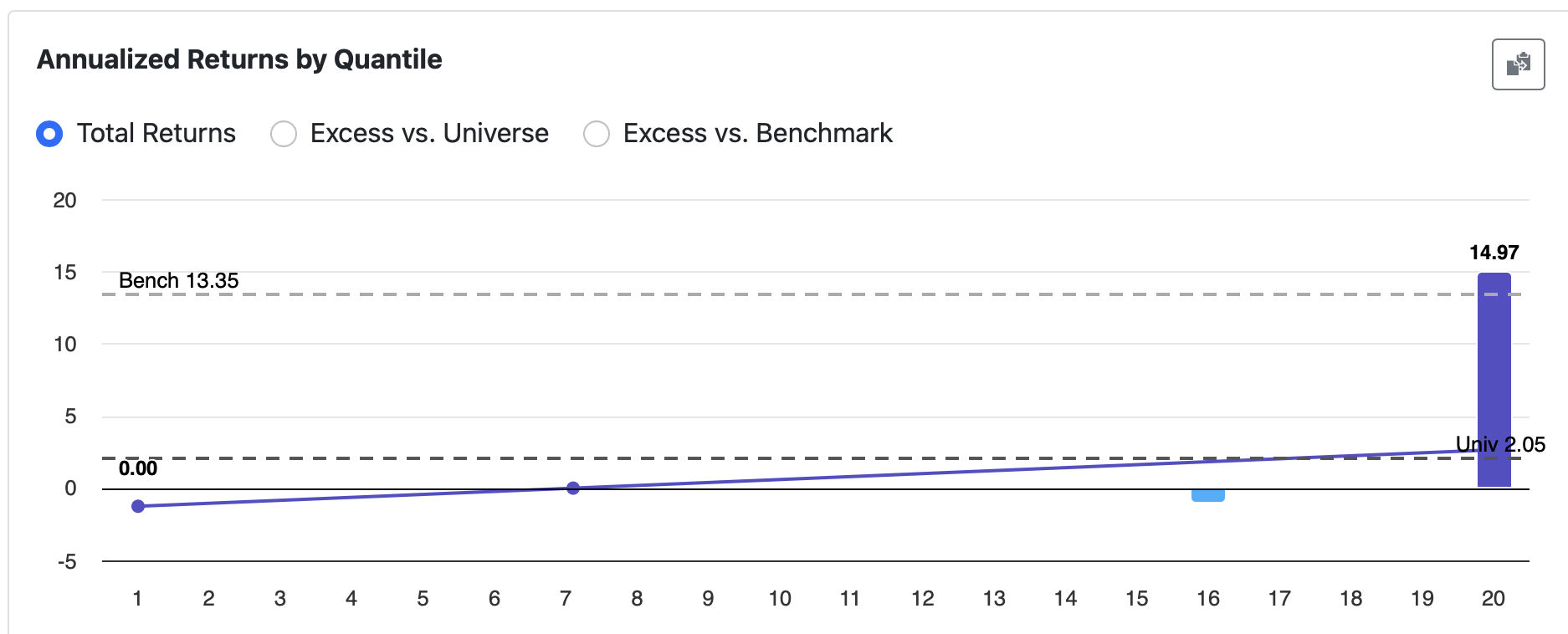Click the Univ 2.05 line label
This screenshot has height=634, width=1568.
click(x=1500, y=444)
